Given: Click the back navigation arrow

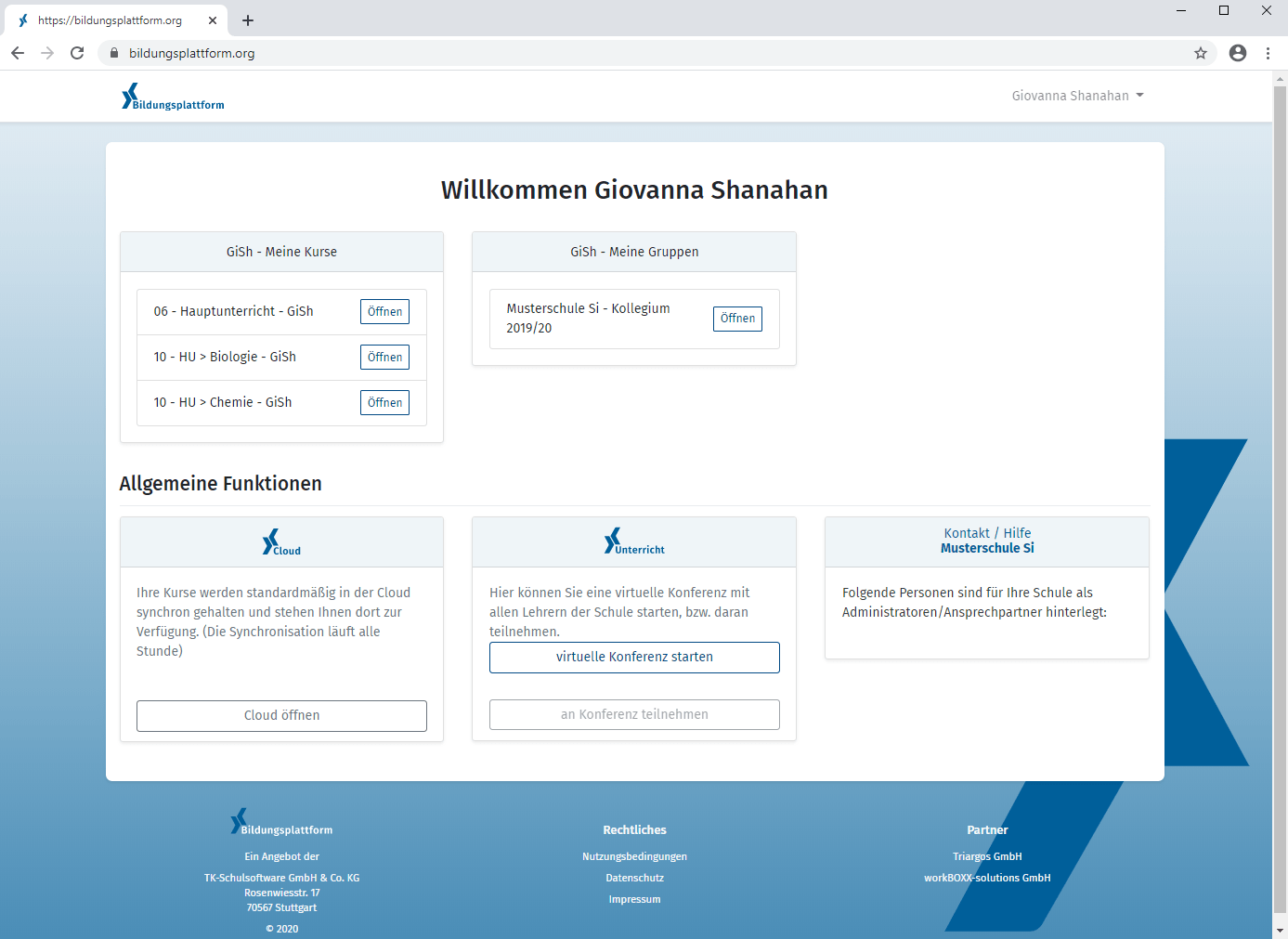Looking at the screenshot, I should pyautogui.click(x=18, y=53).
